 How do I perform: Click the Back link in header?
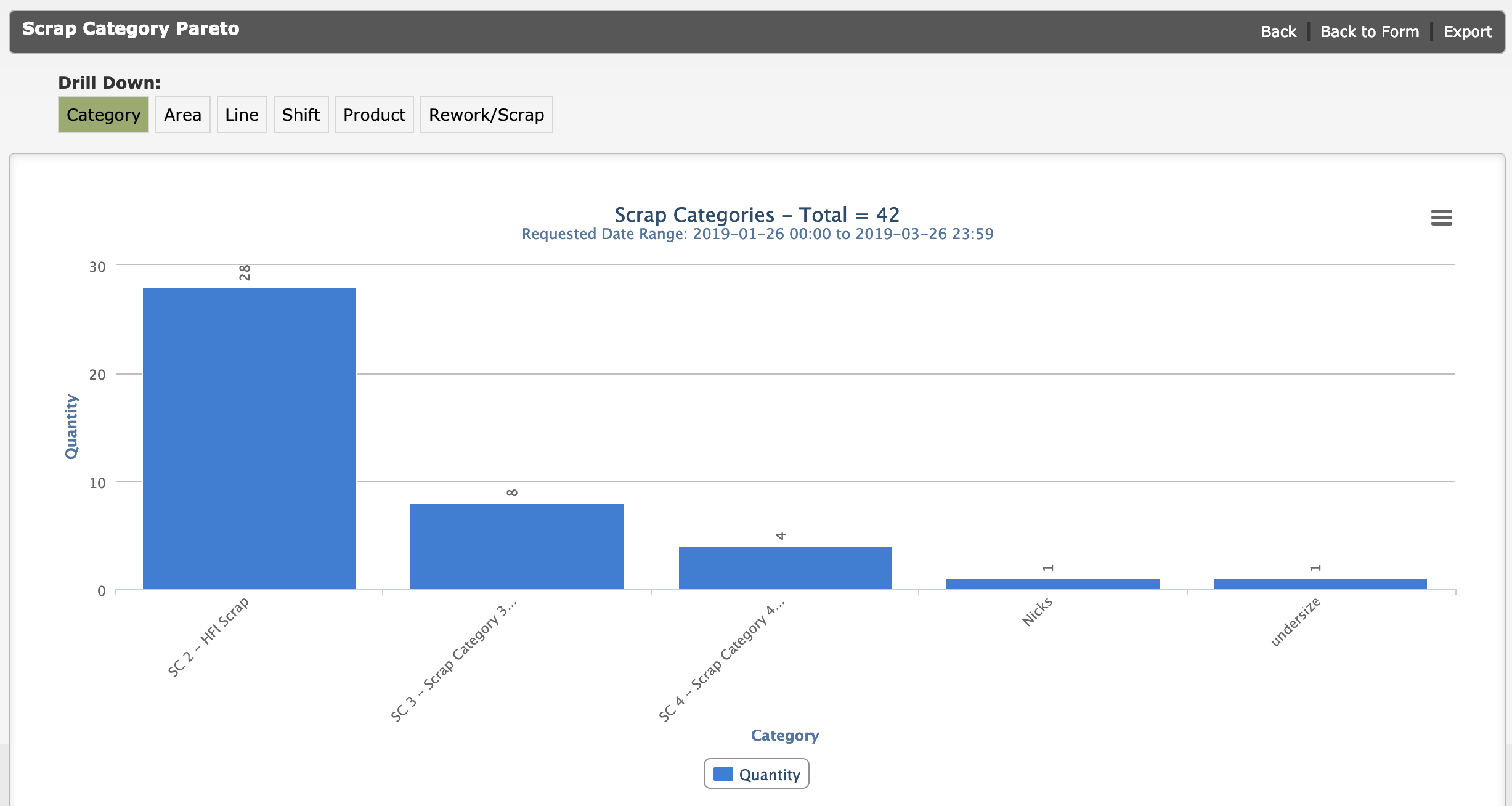pyautogui.click(x=1278, y=31)
